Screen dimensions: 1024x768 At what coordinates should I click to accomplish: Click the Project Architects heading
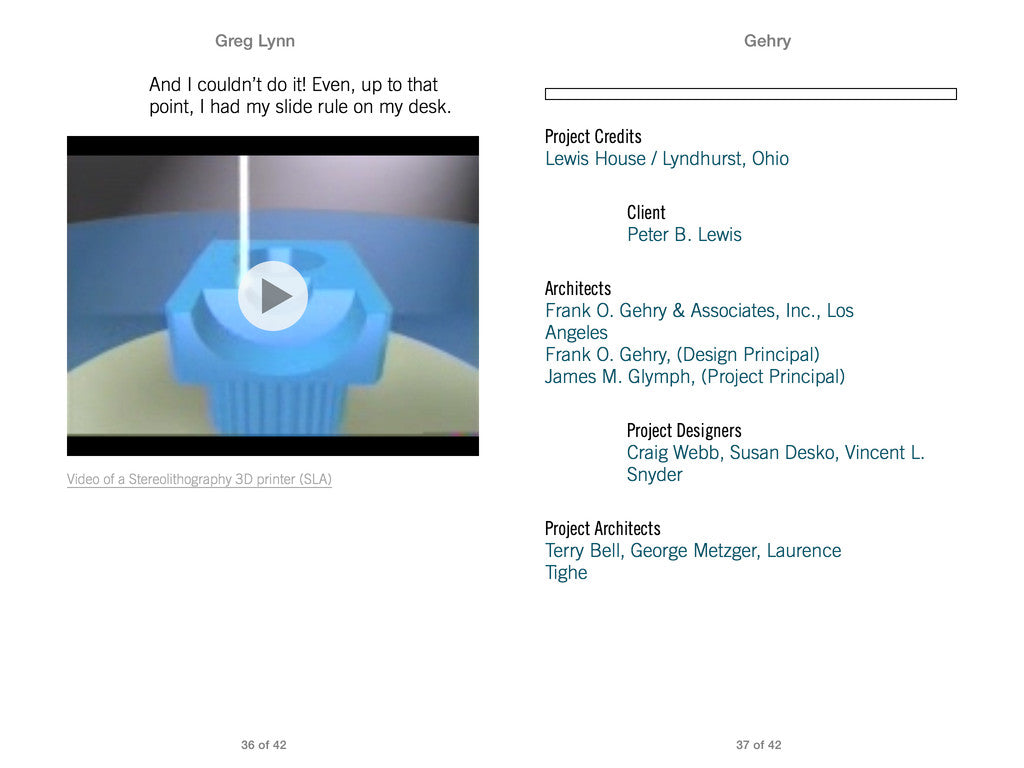(602, 529)
